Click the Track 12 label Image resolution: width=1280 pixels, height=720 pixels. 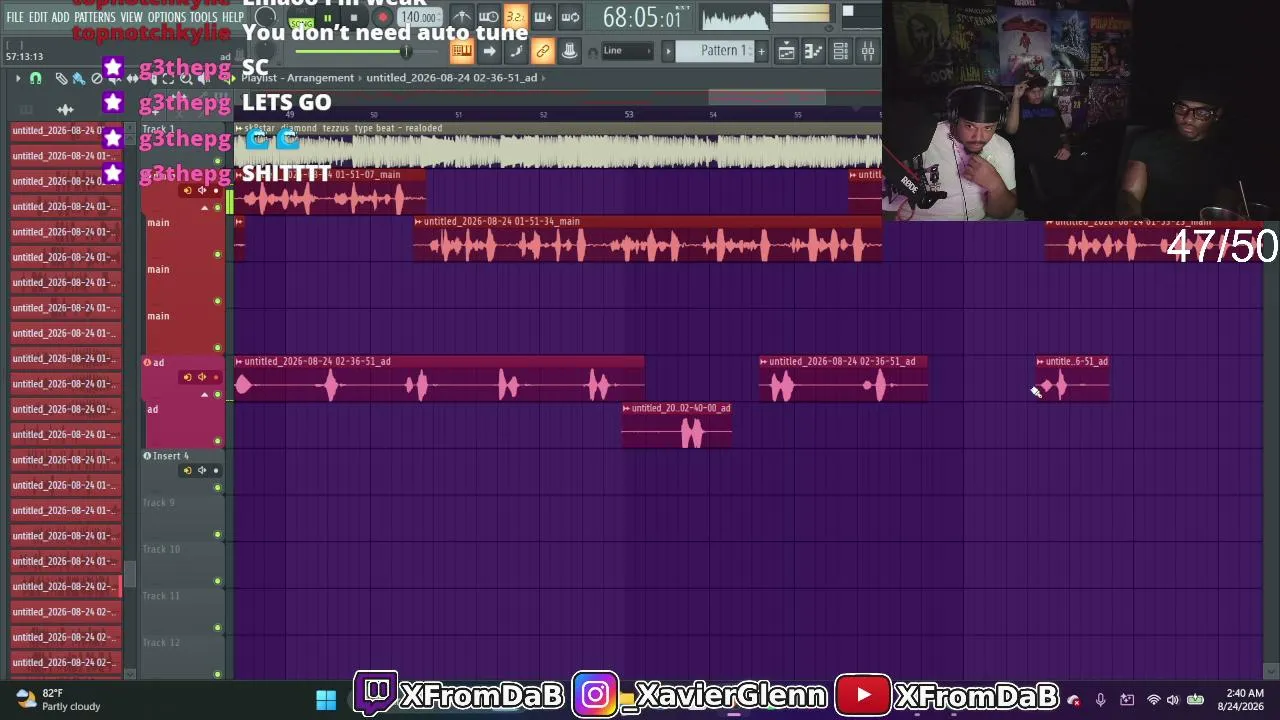[x=161, y=642]
